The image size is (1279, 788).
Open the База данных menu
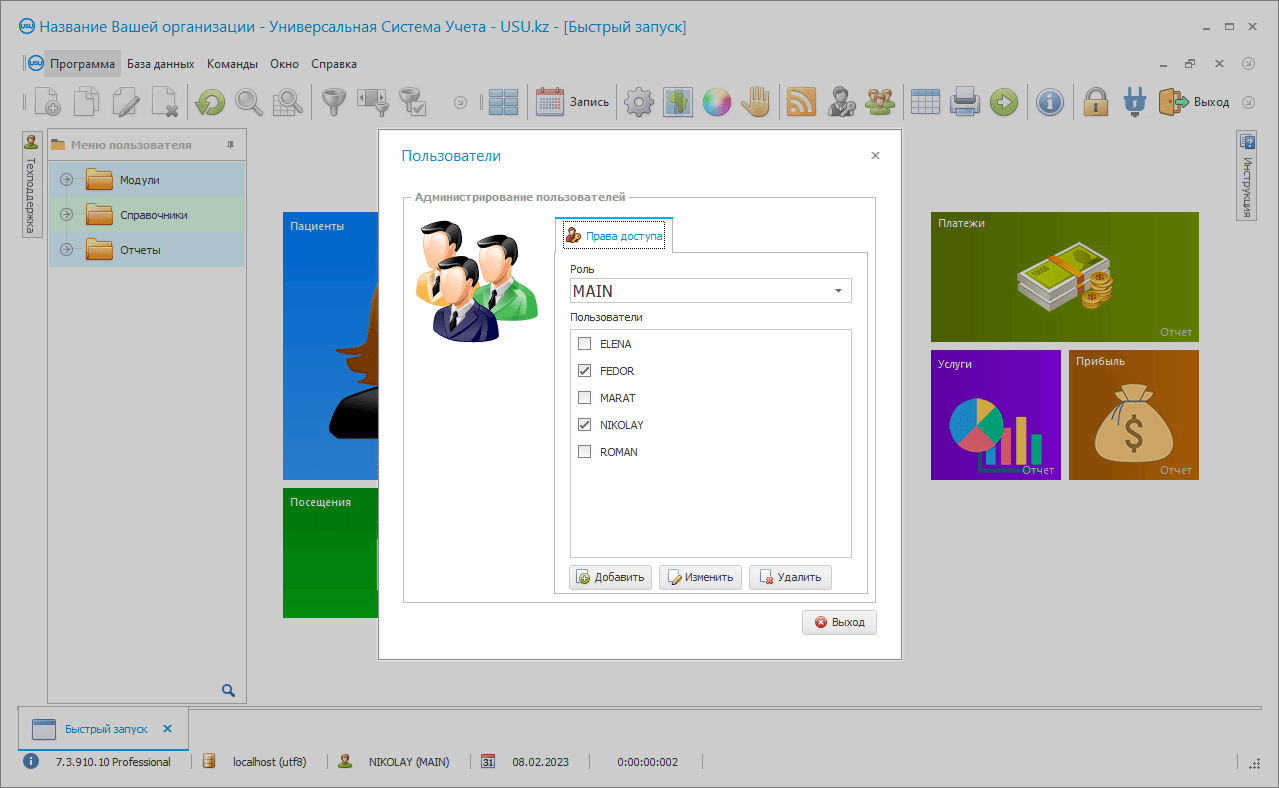pyautogui.click(x=160, y=64)
